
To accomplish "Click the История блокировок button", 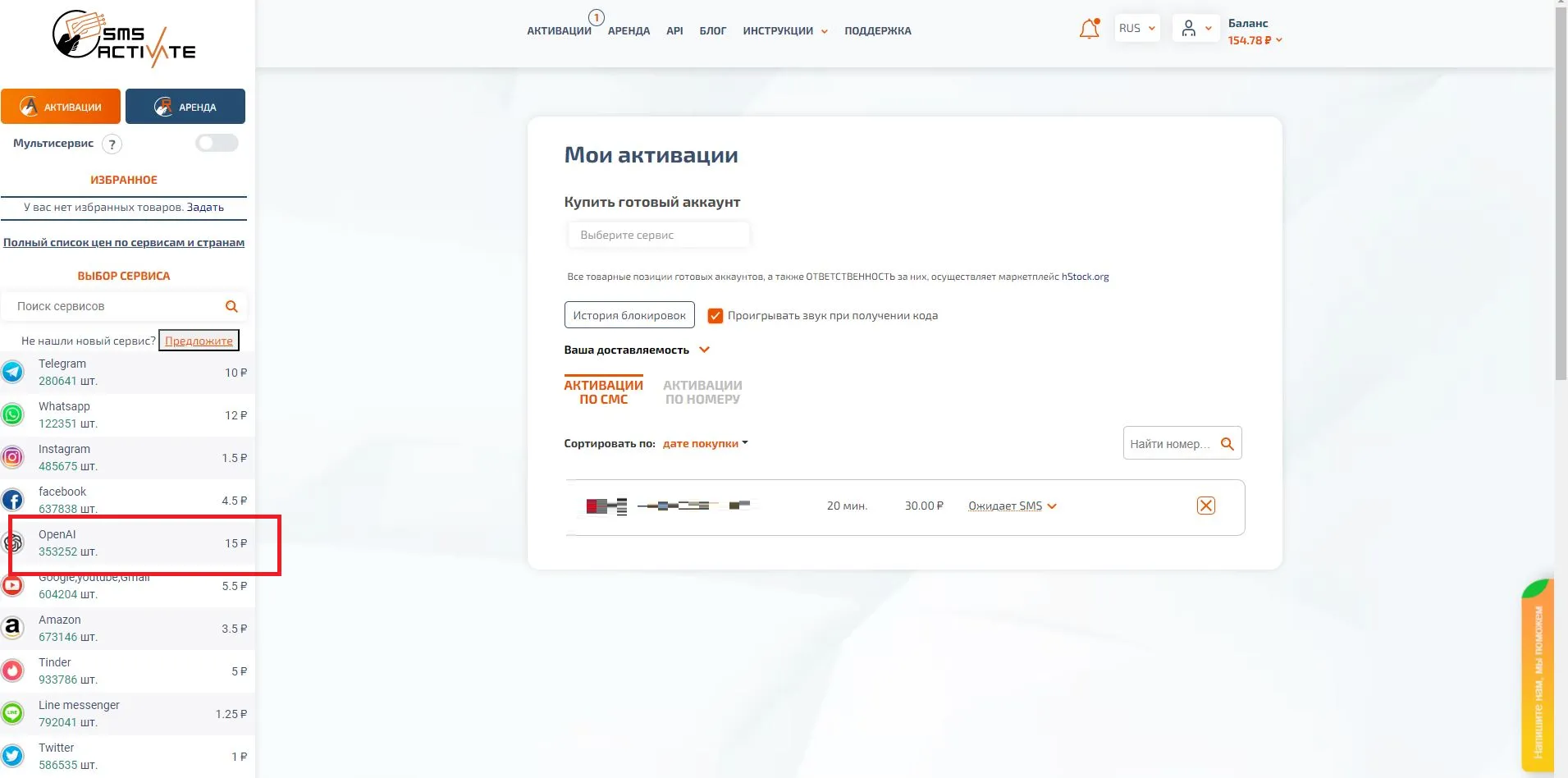I will coord(629,315).
